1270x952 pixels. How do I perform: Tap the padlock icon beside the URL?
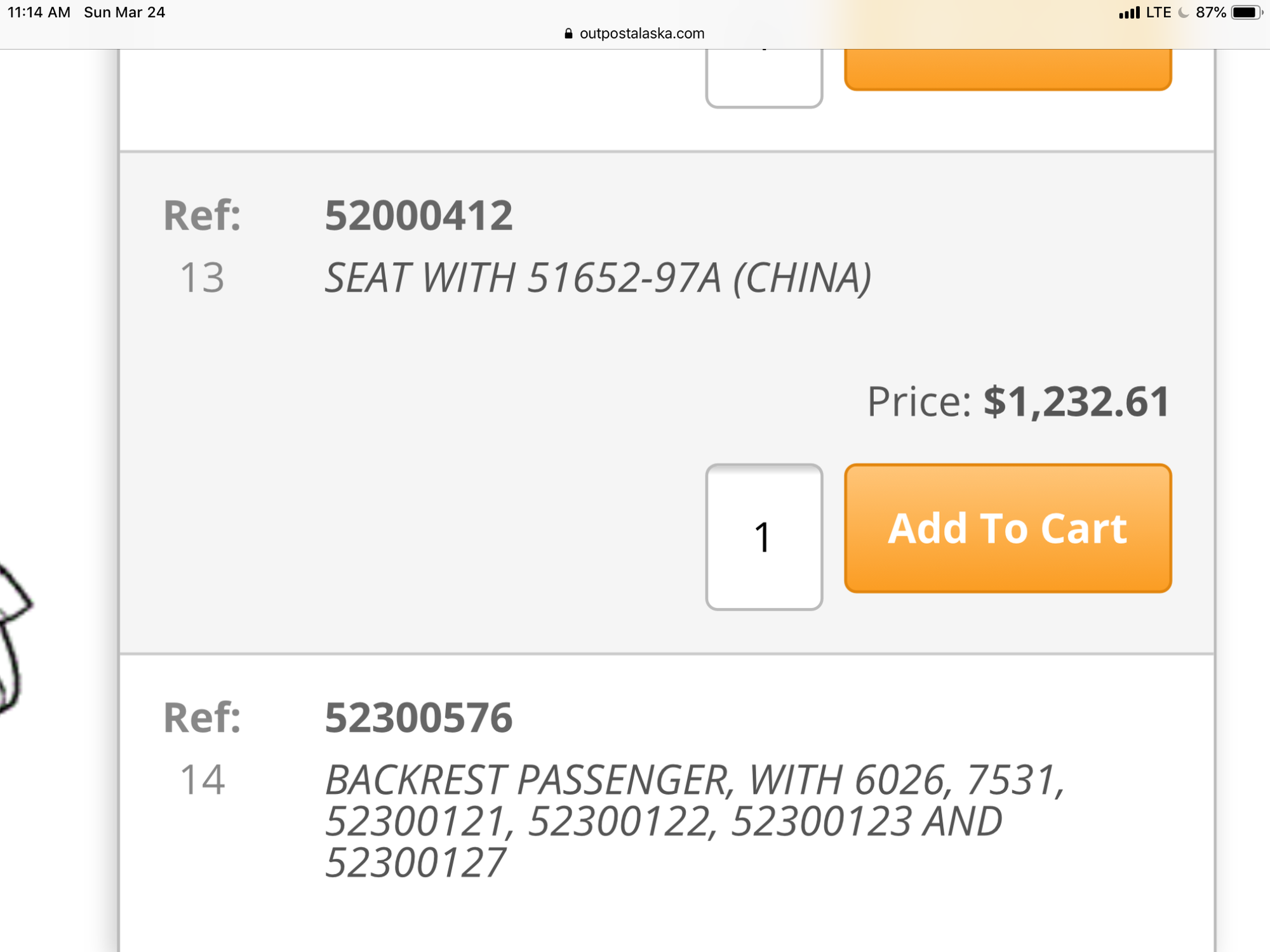coord(568,34)
